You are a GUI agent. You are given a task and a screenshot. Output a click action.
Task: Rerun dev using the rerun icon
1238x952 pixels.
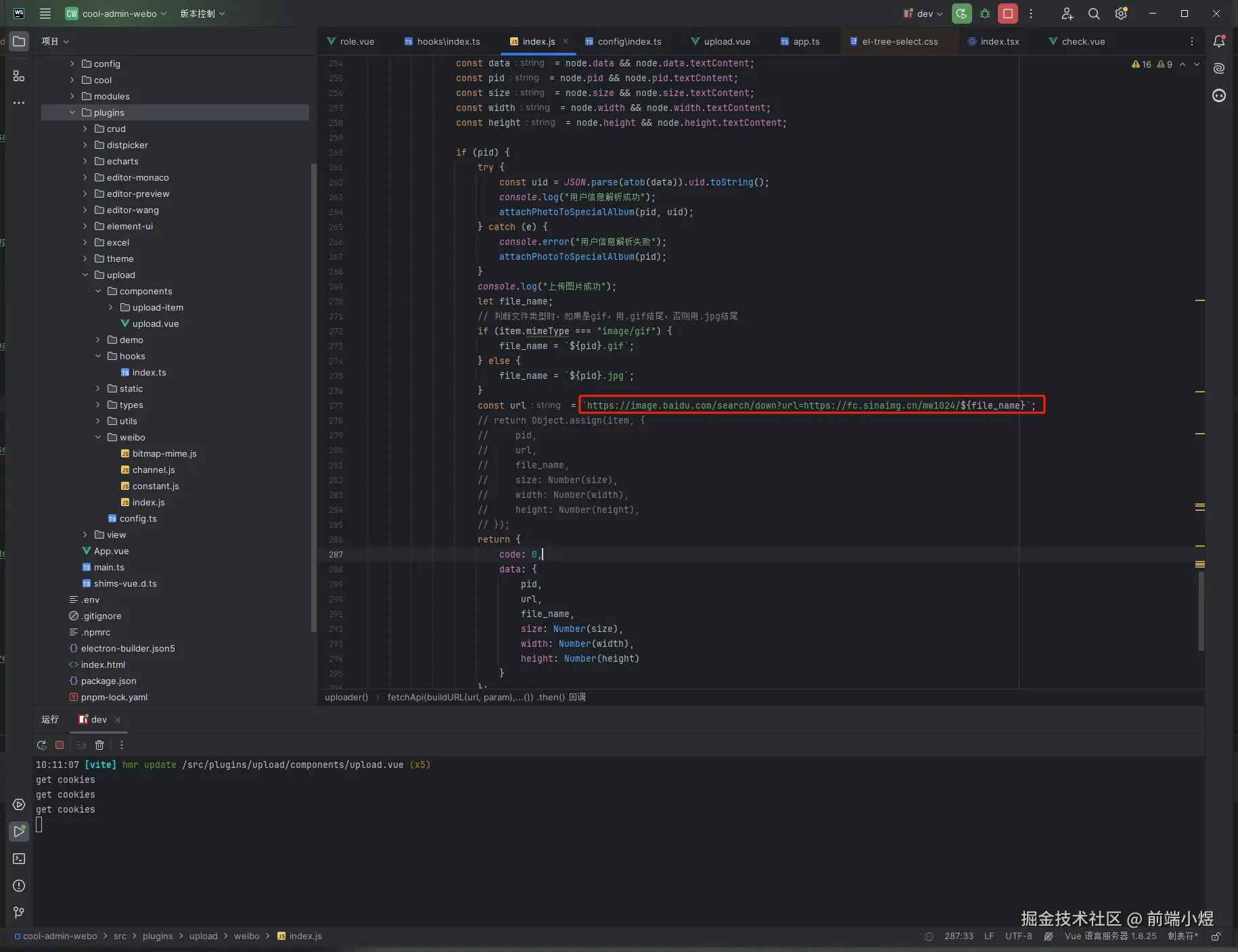42,745
